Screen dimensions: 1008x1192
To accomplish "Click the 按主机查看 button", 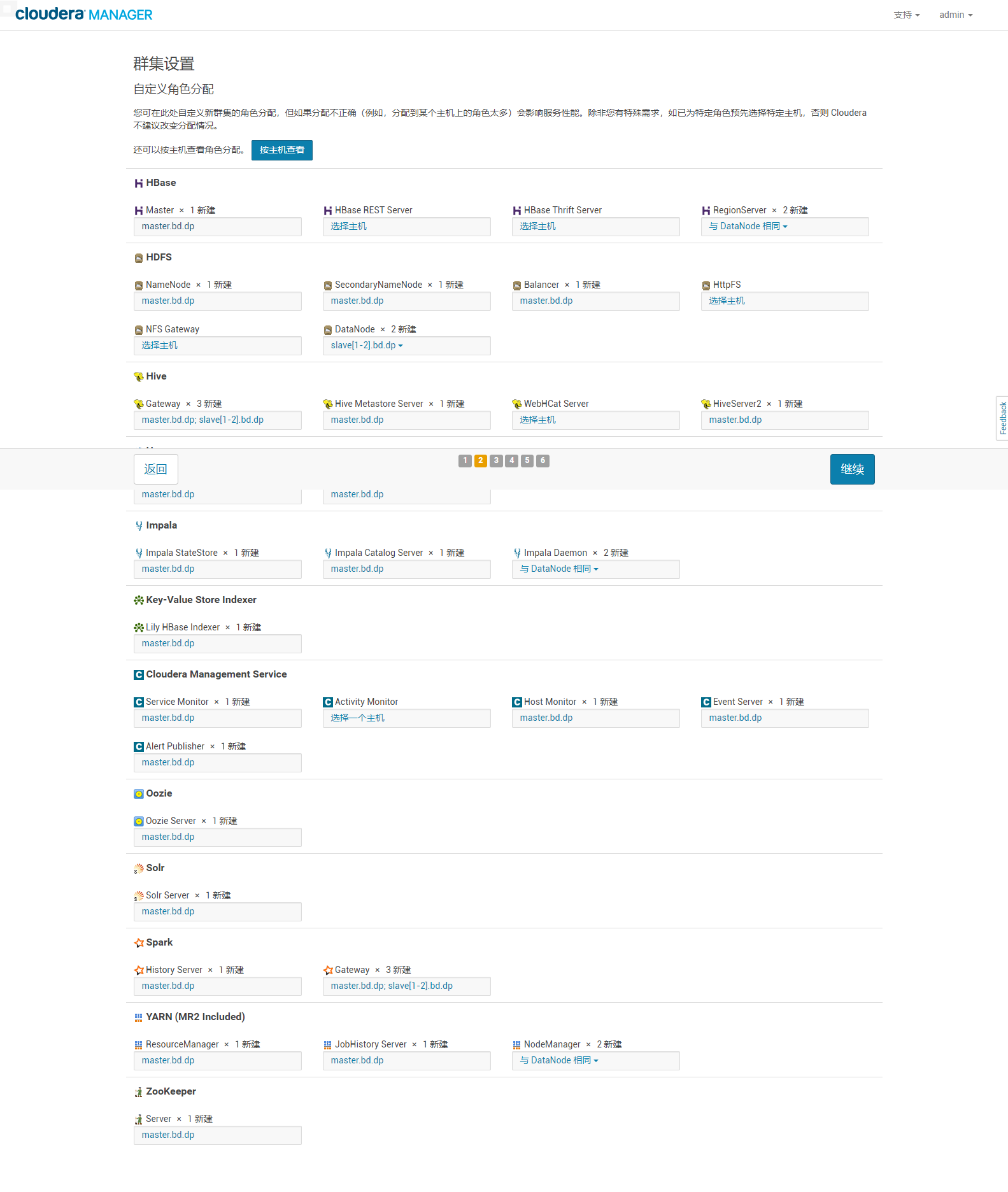I will click(x=282, y=150).
